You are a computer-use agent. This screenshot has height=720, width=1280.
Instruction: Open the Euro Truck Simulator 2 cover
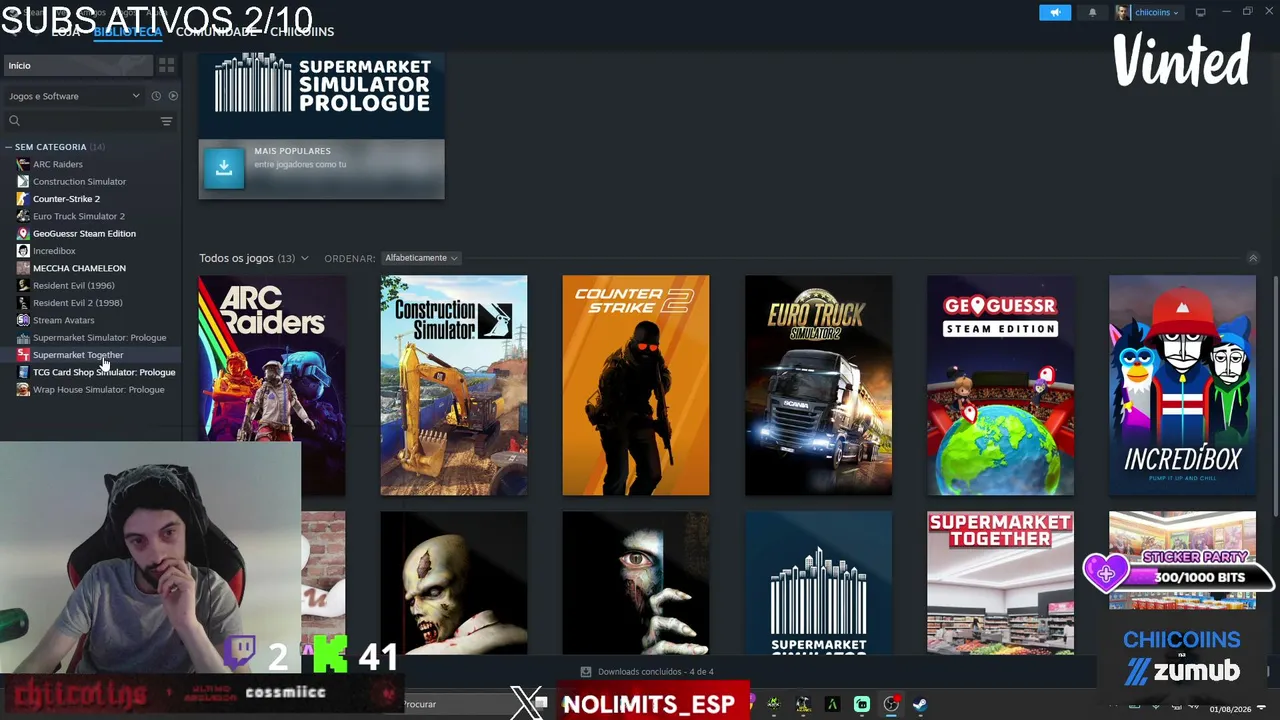[x=818, y=385]
